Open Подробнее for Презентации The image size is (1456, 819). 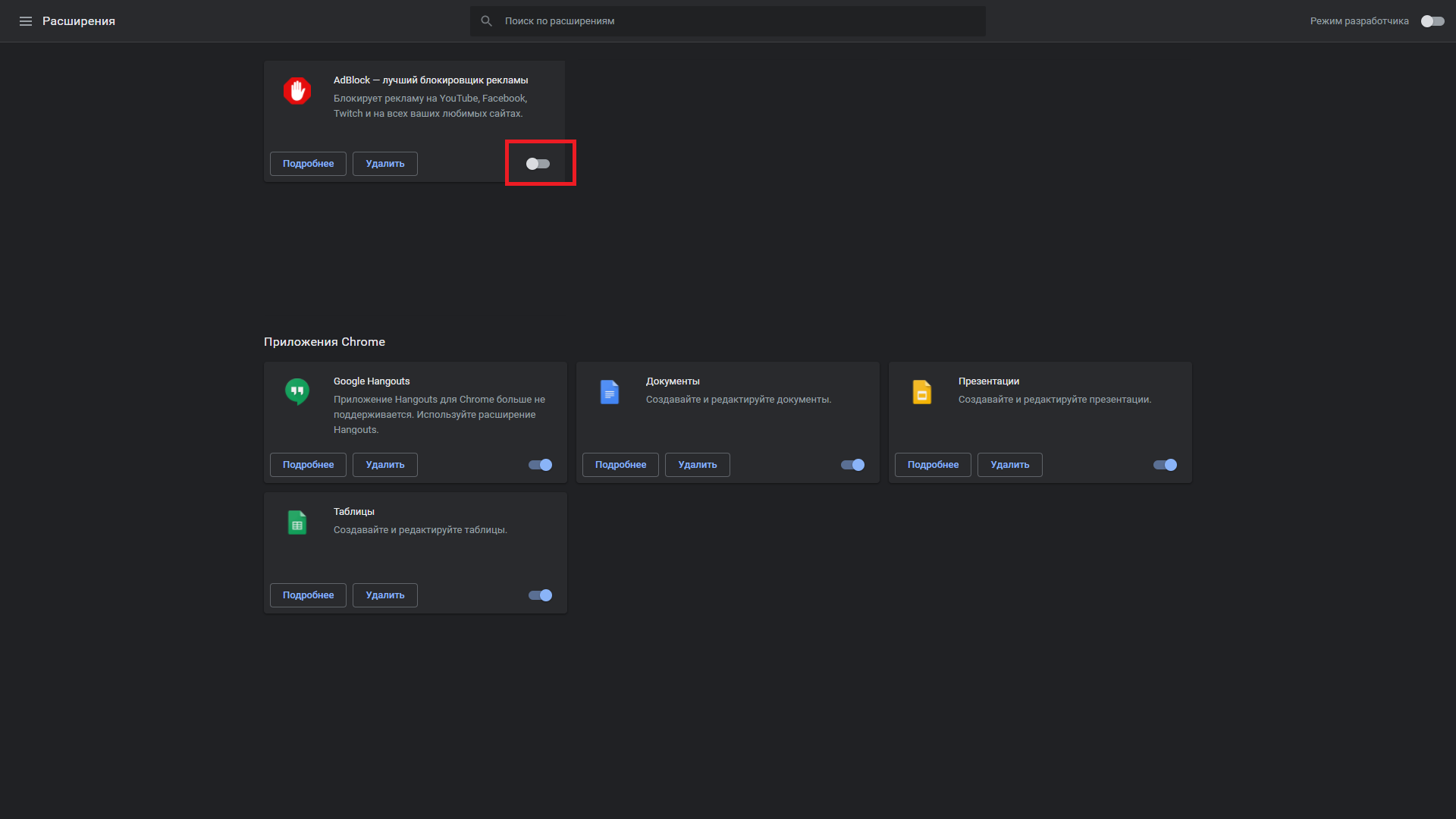932,465
